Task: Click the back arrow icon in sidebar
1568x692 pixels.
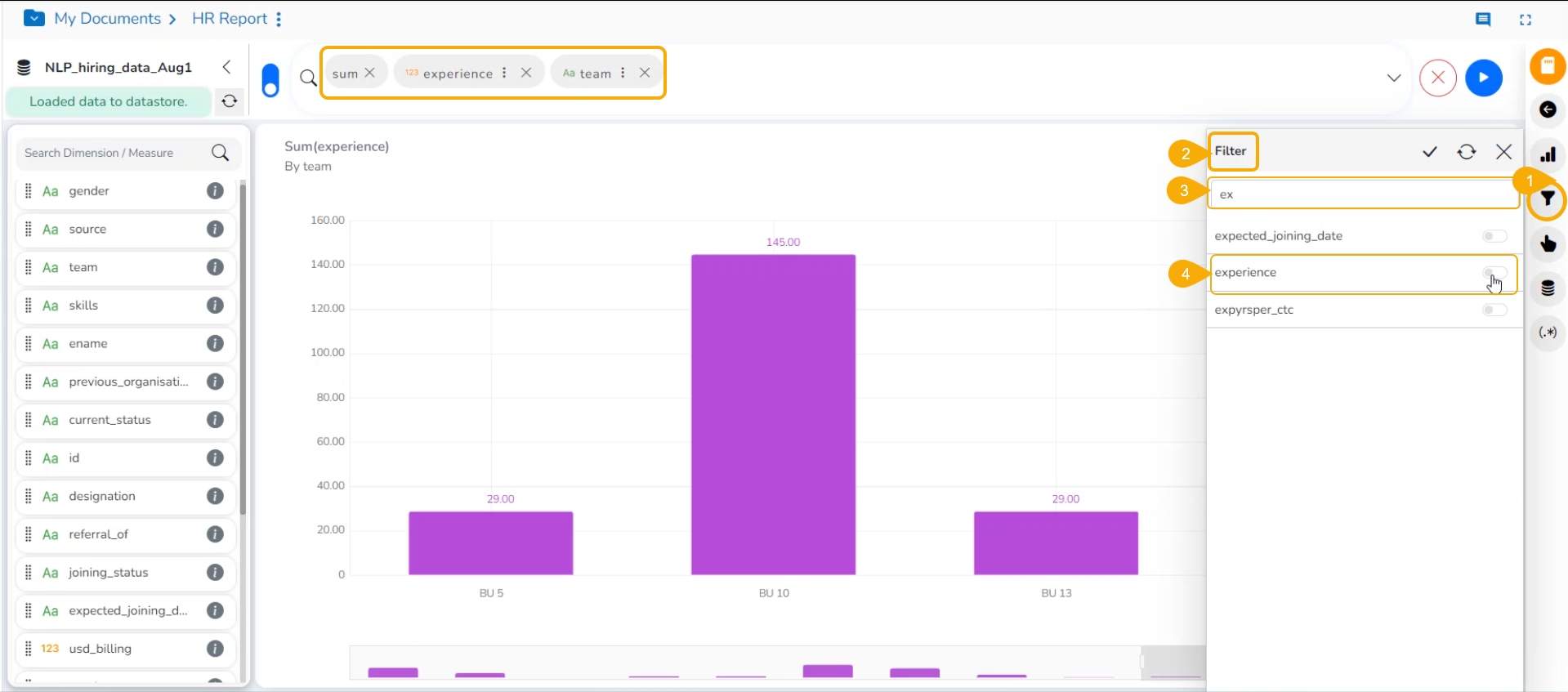Action: pos(1548,109)
